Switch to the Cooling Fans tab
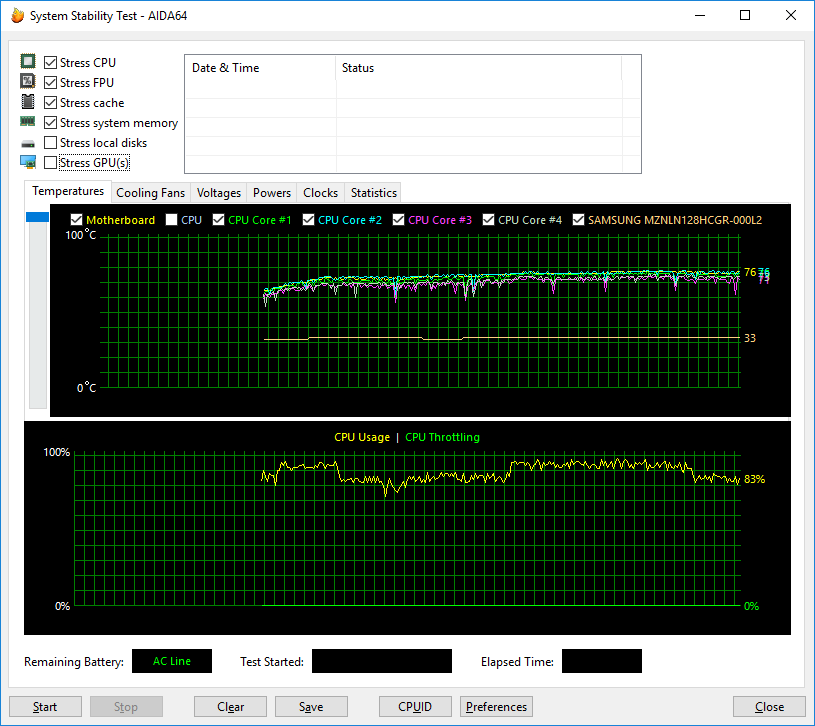 [150, 193]
